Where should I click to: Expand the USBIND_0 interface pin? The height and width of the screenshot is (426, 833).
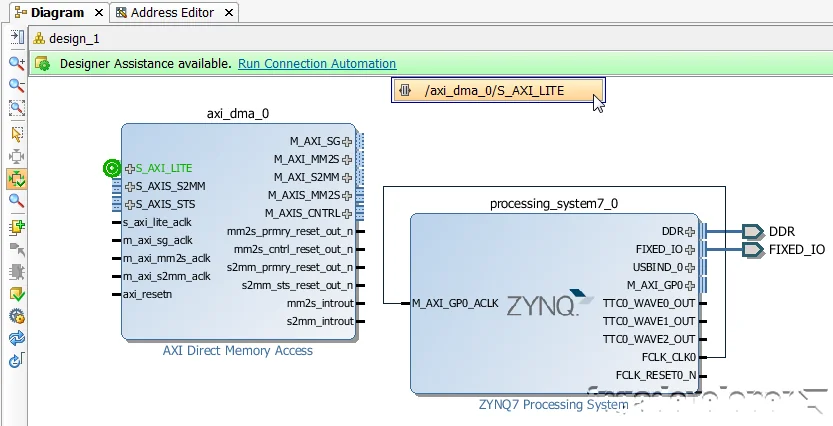pos(690,268)
